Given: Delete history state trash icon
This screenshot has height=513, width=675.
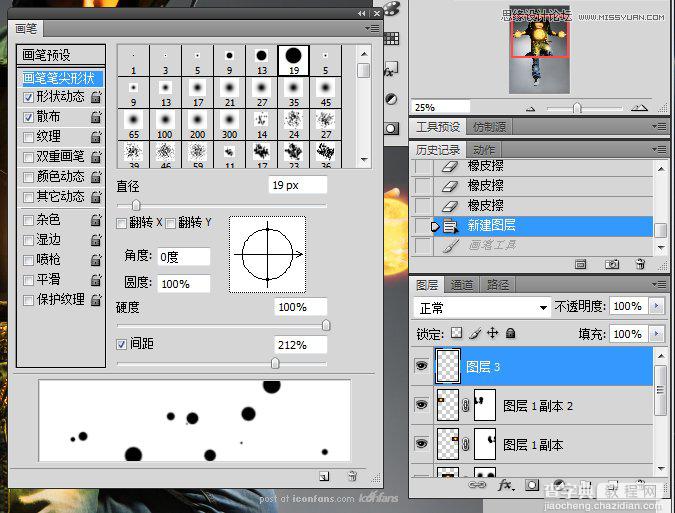Looking at the screenshot, I should tap(641, 263).
